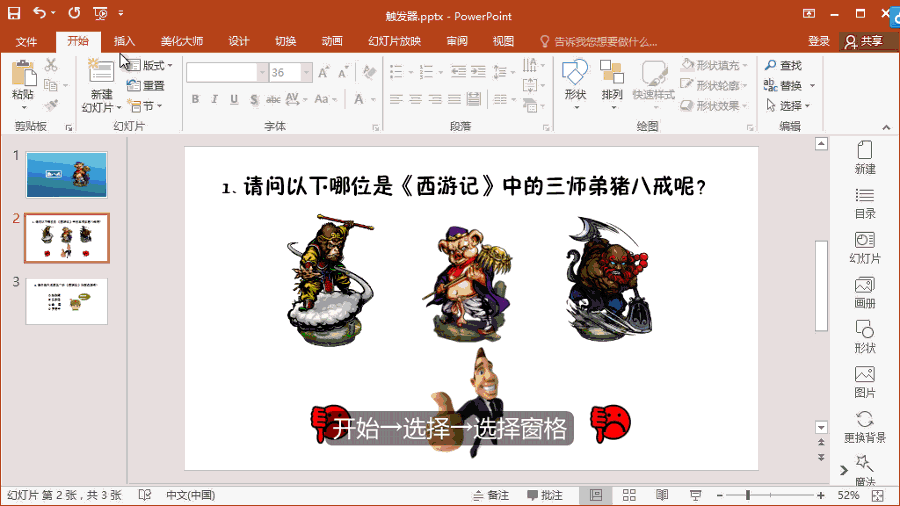Toggle Strikethrough abc button
The height and width of the screenshot is (506, 900).
[273, 99]
